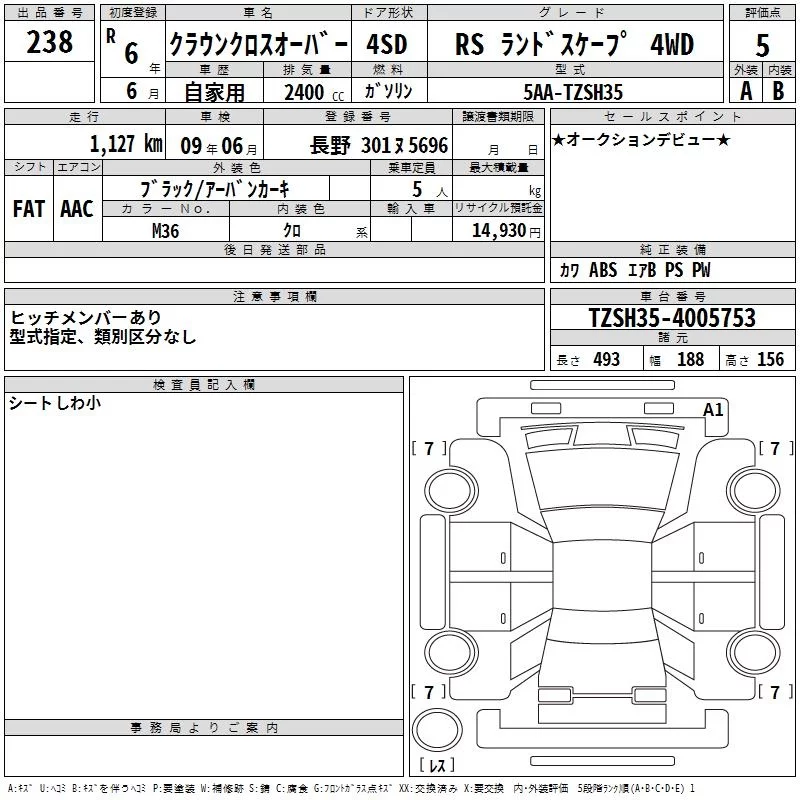
Task: Click recycling deposit 14,930円
Action: 506,231
